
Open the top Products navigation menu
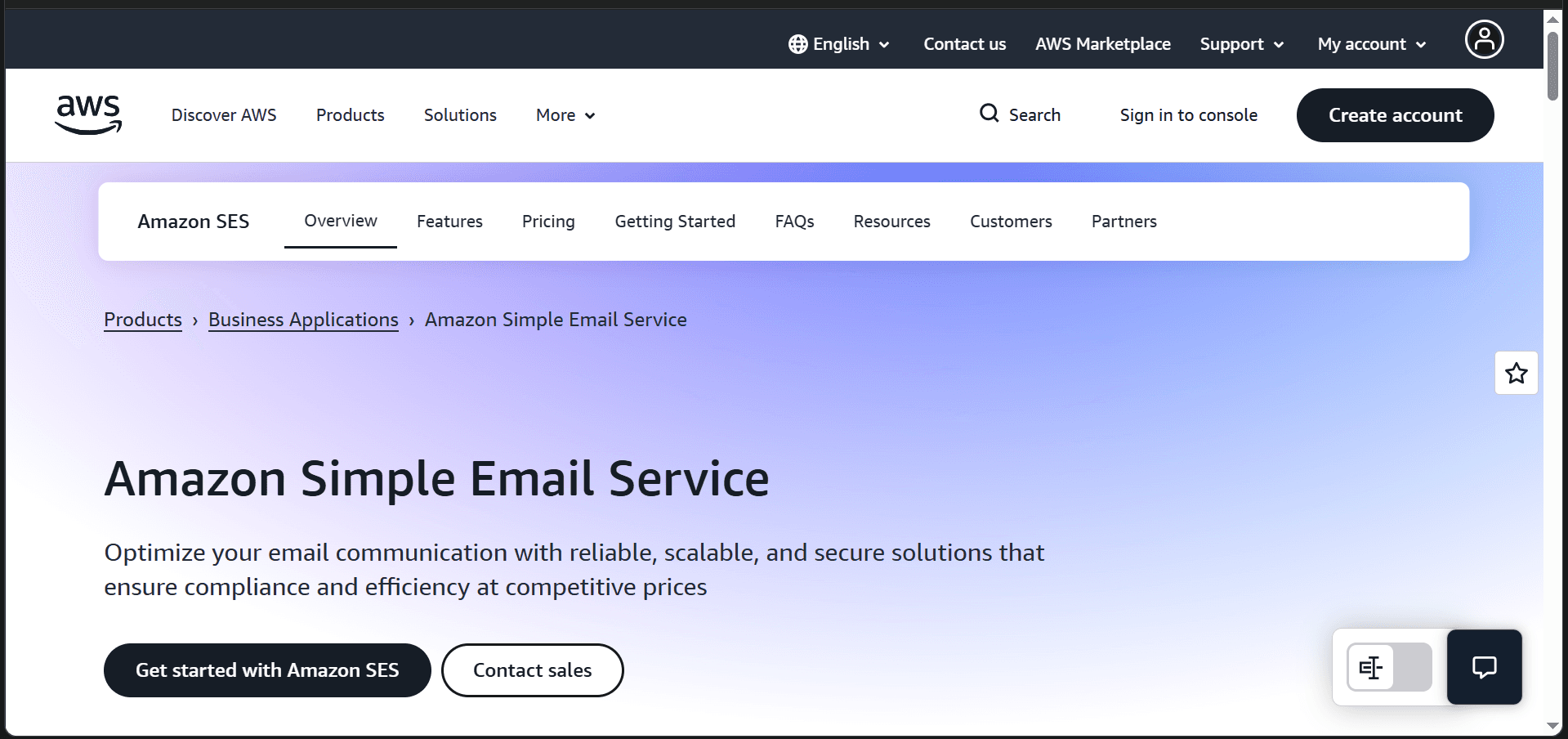point(350,115)
